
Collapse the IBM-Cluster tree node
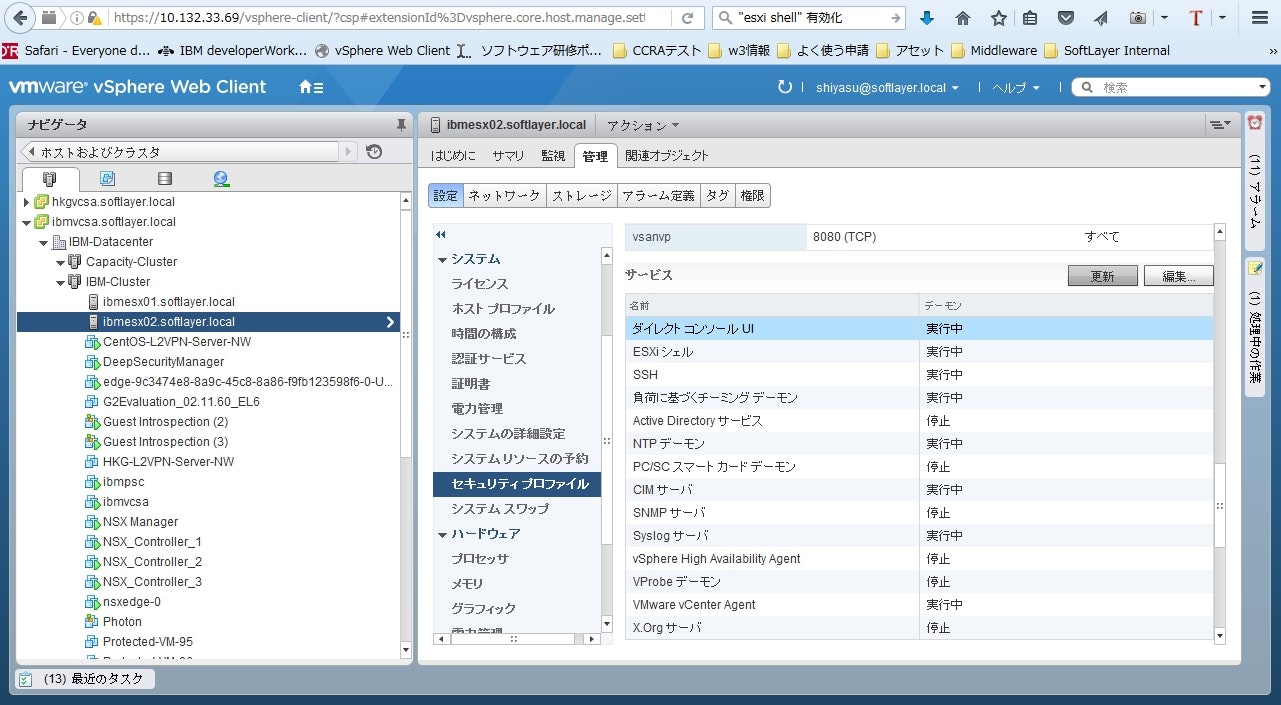pyautogui.click(x=60, y=282)
